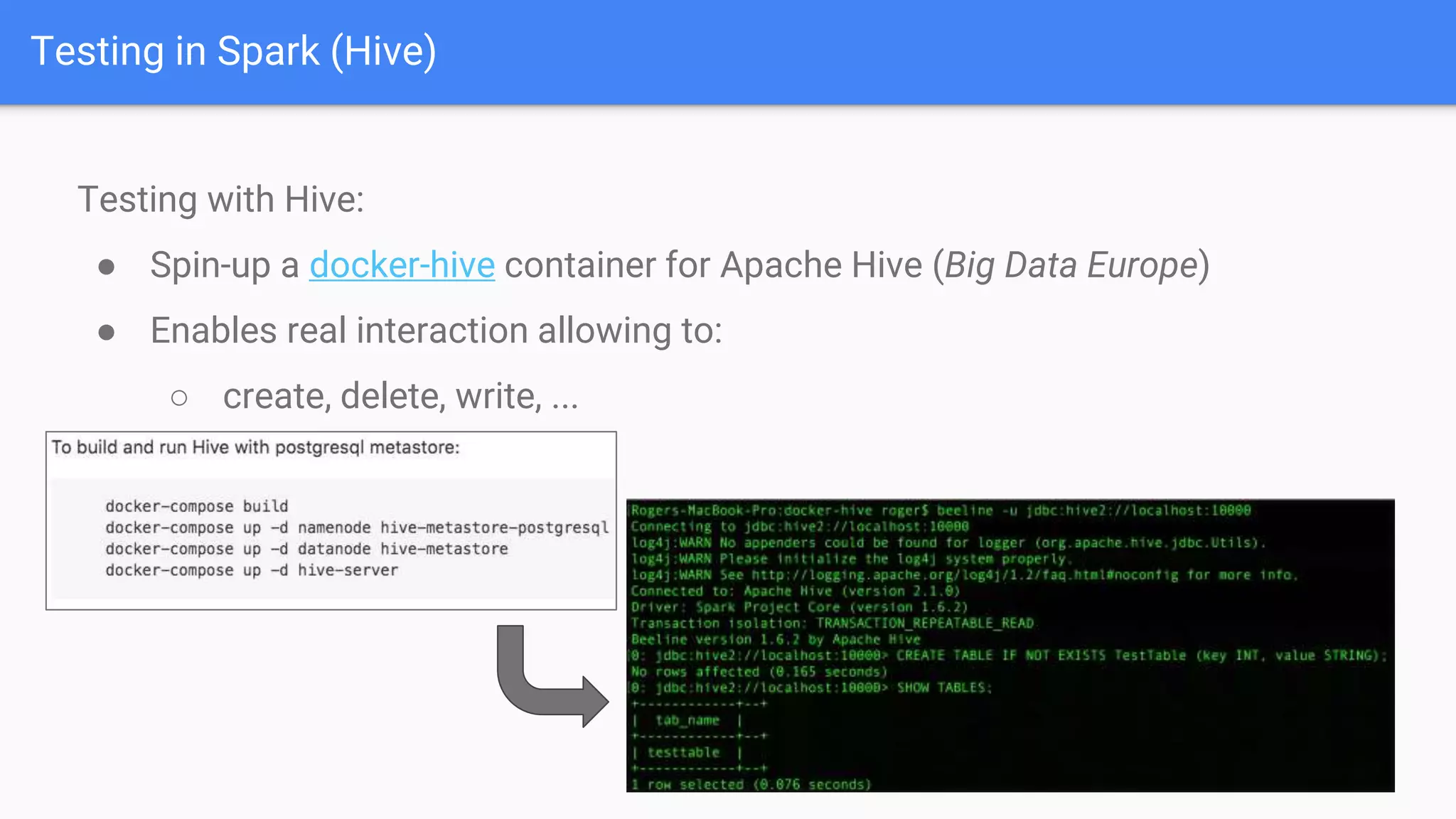Click the 'No appenders could be found' warning

point(948,543)
